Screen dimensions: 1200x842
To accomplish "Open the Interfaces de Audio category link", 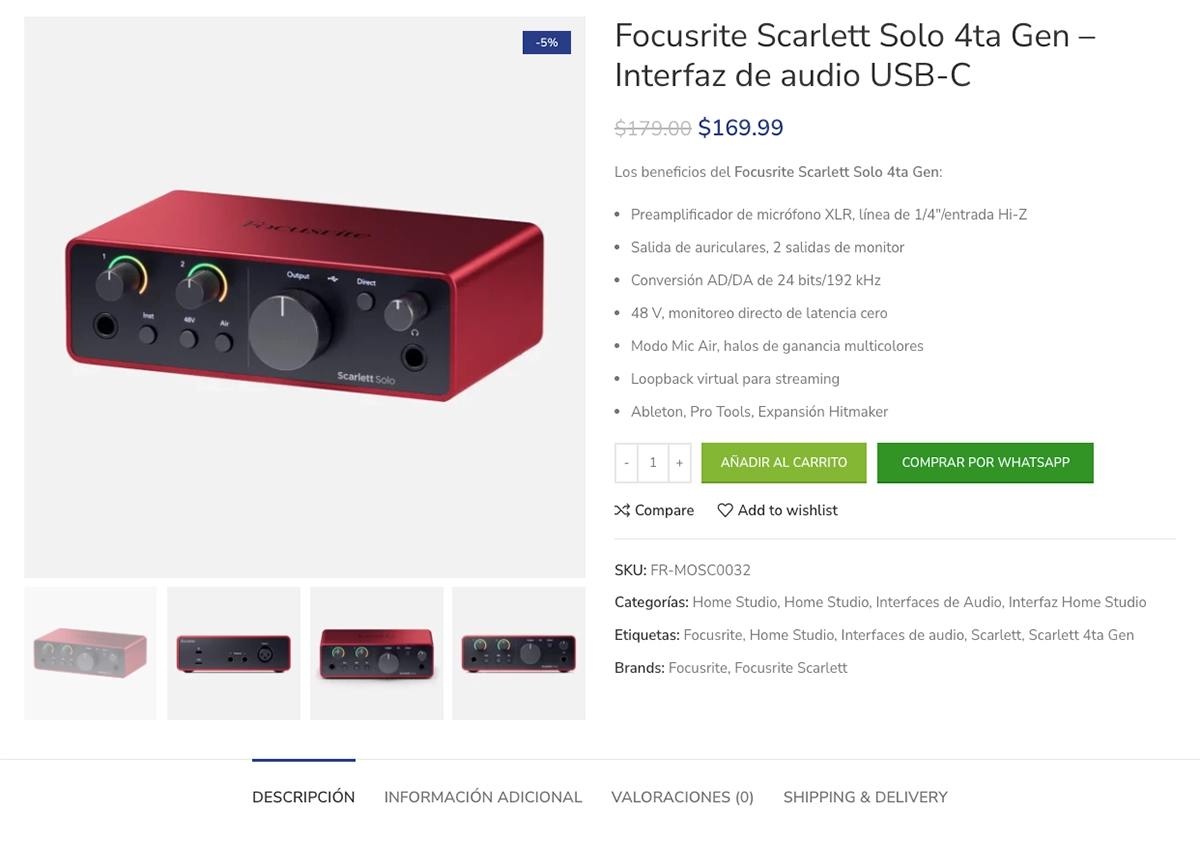I will 938,602.
